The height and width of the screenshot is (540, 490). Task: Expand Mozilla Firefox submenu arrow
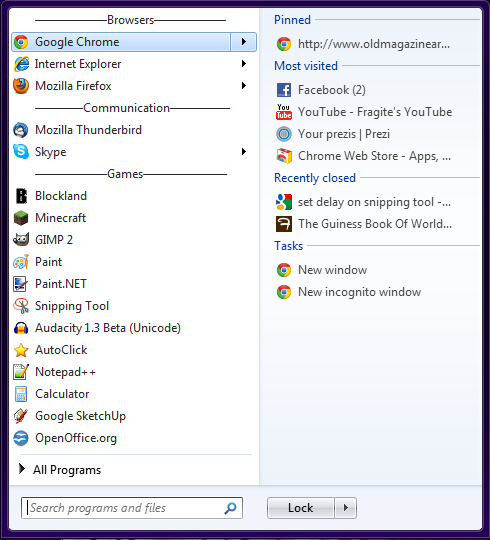pos(244,86)
